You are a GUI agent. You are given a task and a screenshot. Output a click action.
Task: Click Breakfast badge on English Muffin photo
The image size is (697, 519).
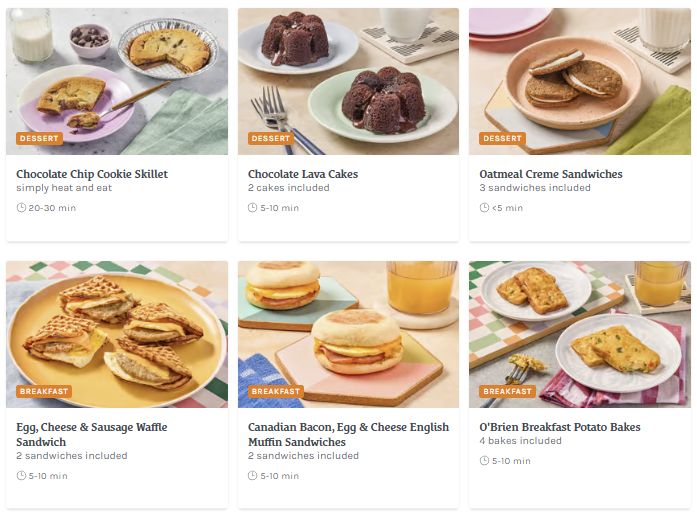click(275, 392)
